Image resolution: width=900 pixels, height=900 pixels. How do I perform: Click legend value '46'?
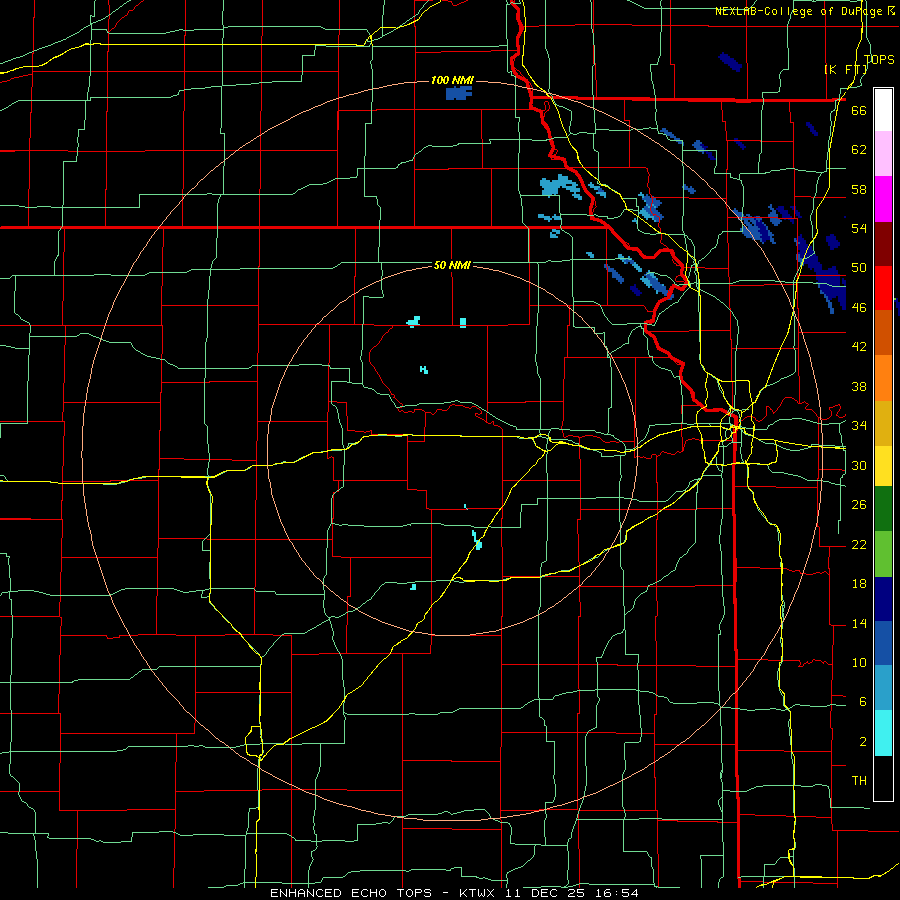(859, 307)
